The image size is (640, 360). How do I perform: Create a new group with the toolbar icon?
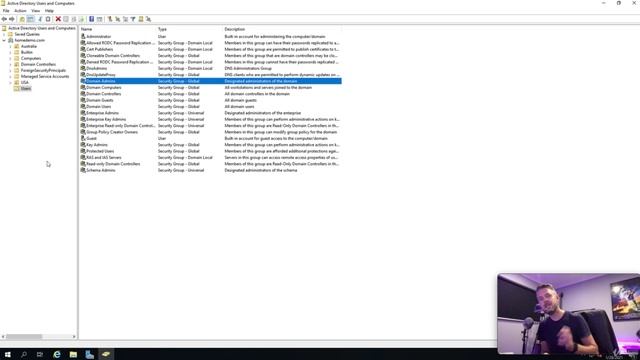(x=118, y=19)
